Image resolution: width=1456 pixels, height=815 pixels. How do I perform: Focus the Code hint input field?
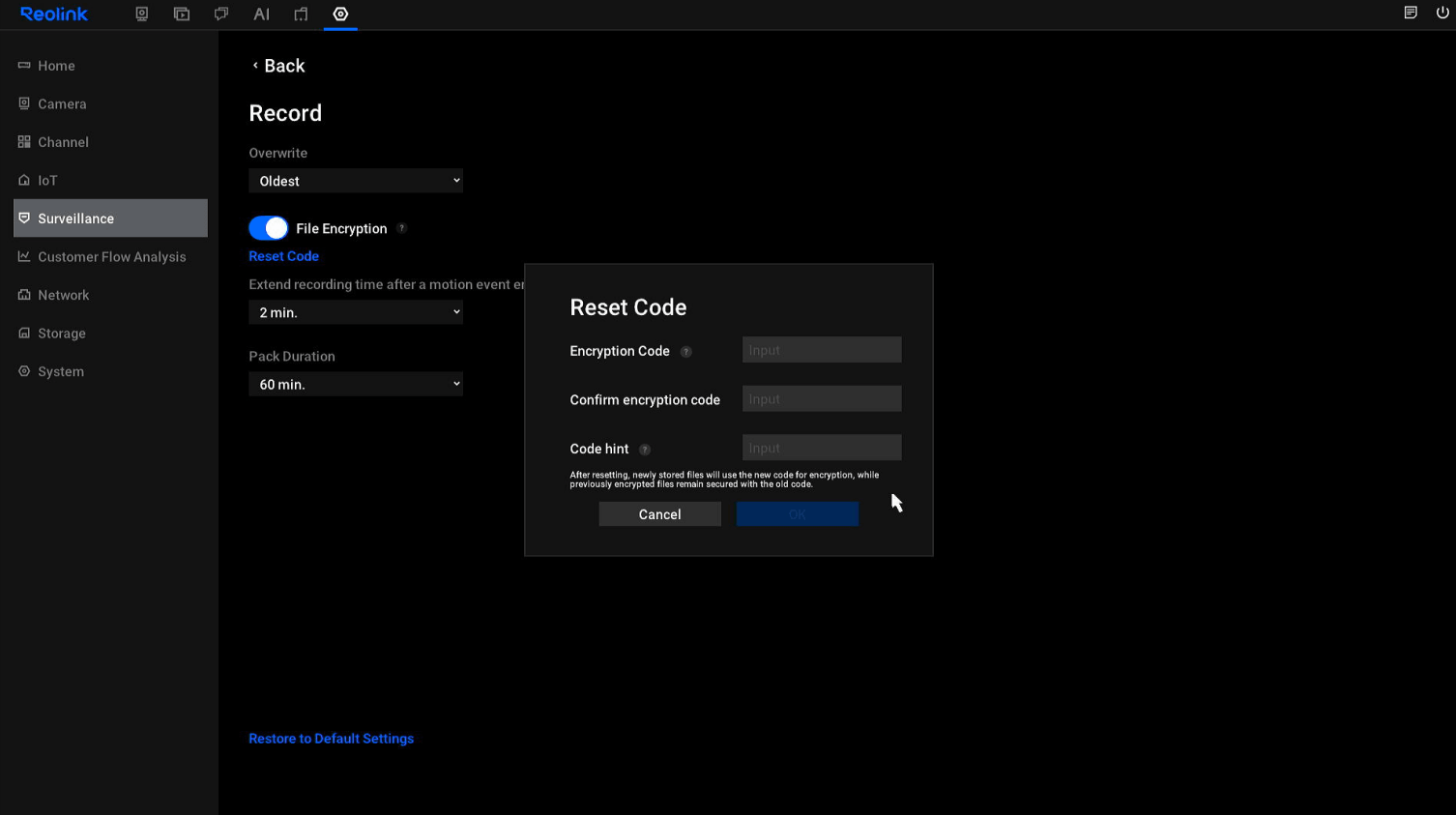[822, 448]
